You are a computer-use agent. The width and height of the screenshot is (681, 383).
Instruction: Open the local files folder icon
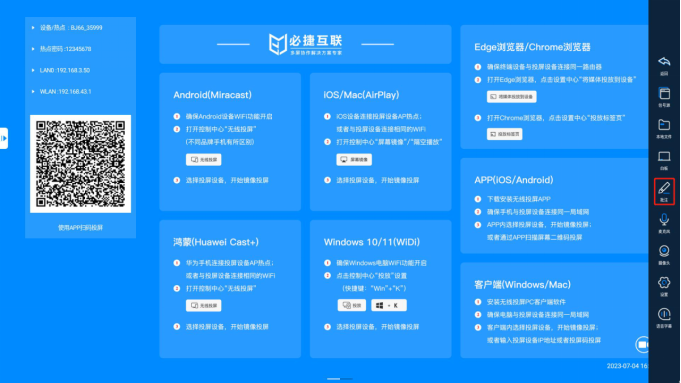[x=664, y=129]
